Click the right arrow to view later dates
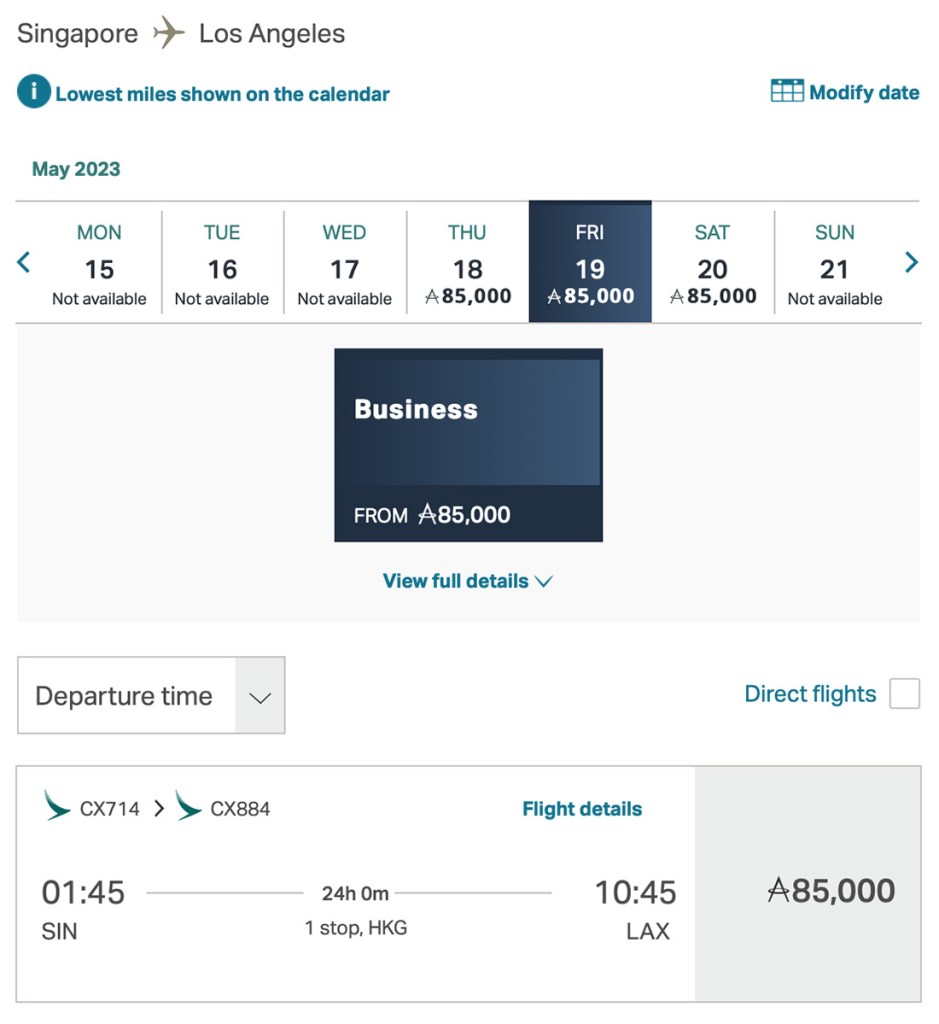This screenshot has width=939, height=1024. pos(911,262)
